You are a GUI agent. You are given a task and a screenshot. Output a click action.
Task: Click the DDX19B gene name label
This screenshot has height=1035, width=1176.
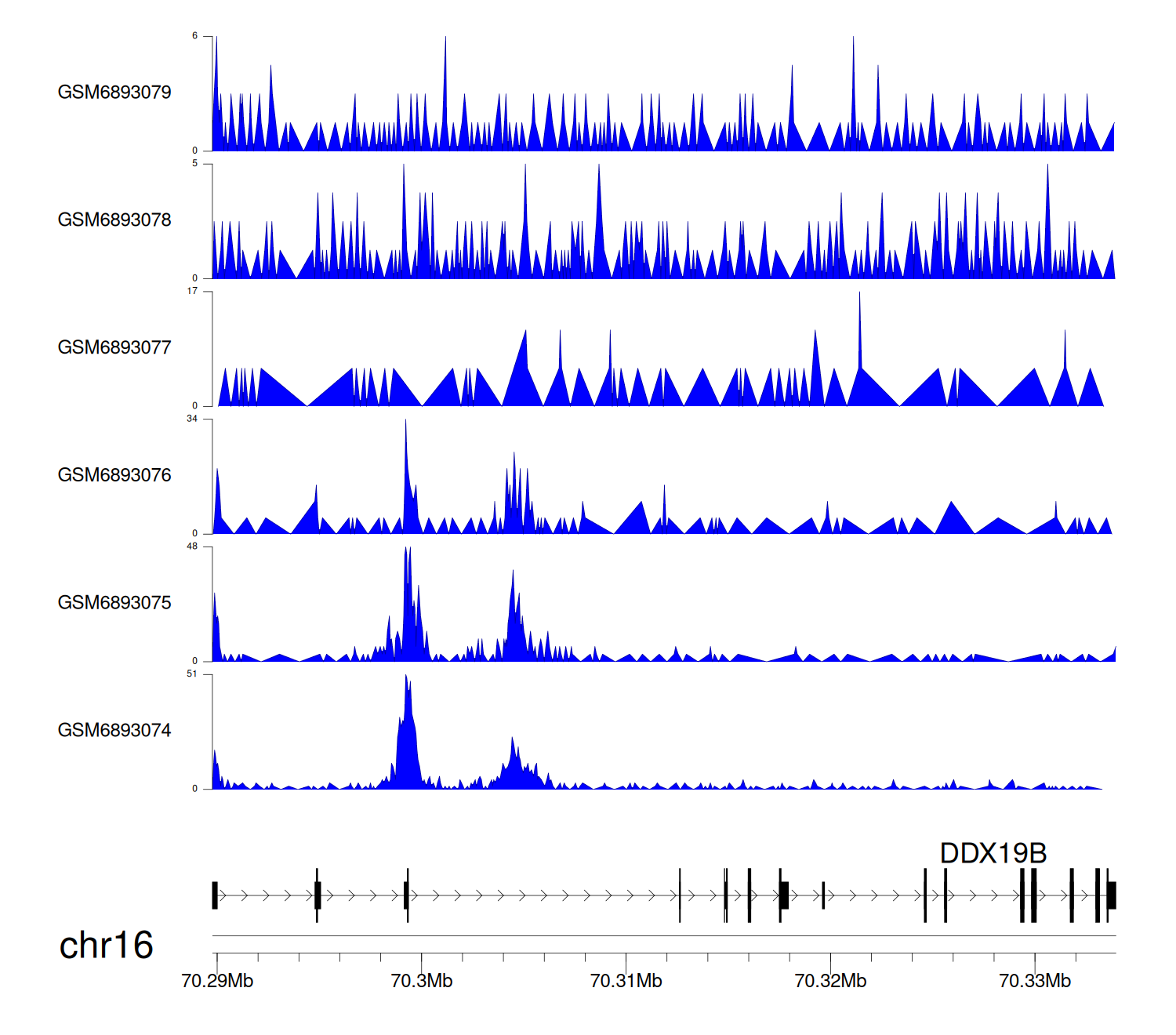click(993, 854)
